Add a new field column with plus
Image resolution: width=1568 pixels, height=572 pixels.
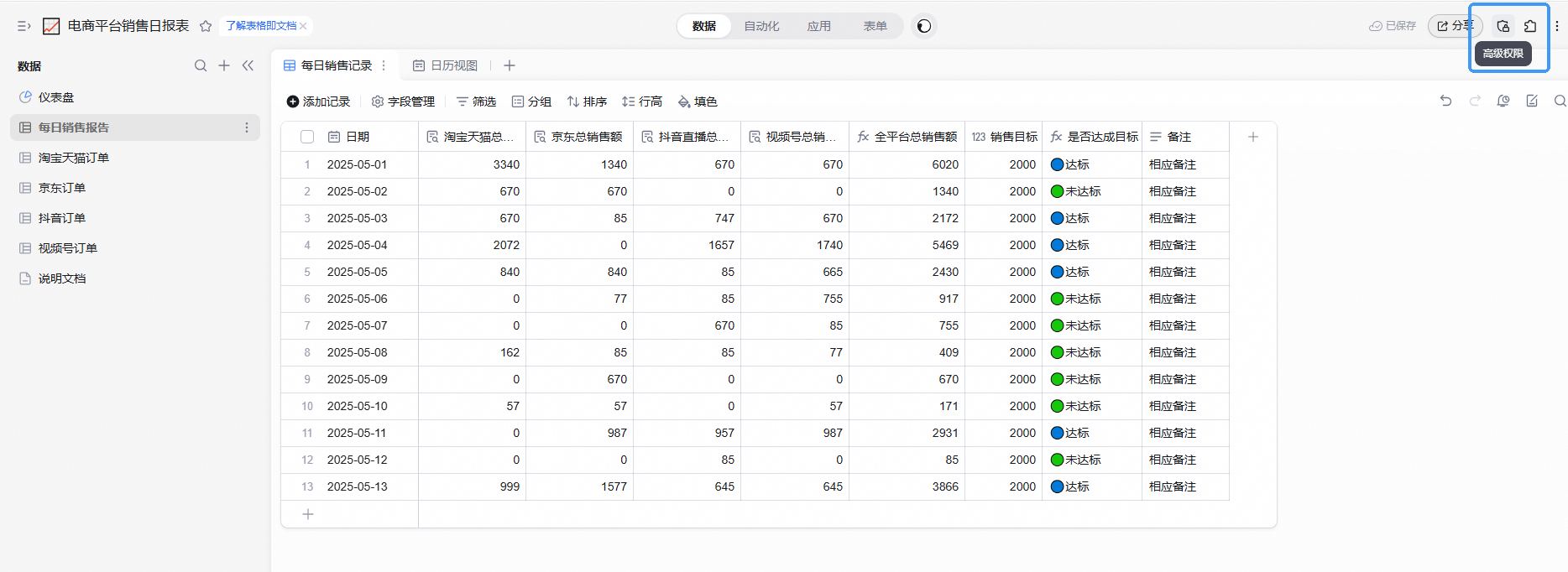[x=1253, y=137]
